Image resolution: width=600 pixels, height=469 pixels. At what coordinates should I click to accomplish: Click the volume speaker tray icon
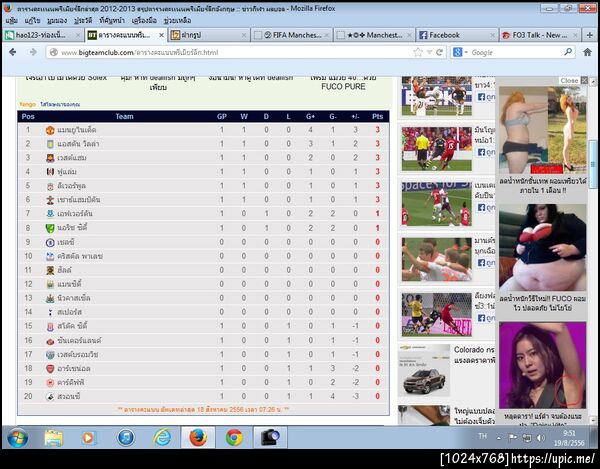(540, 438)
